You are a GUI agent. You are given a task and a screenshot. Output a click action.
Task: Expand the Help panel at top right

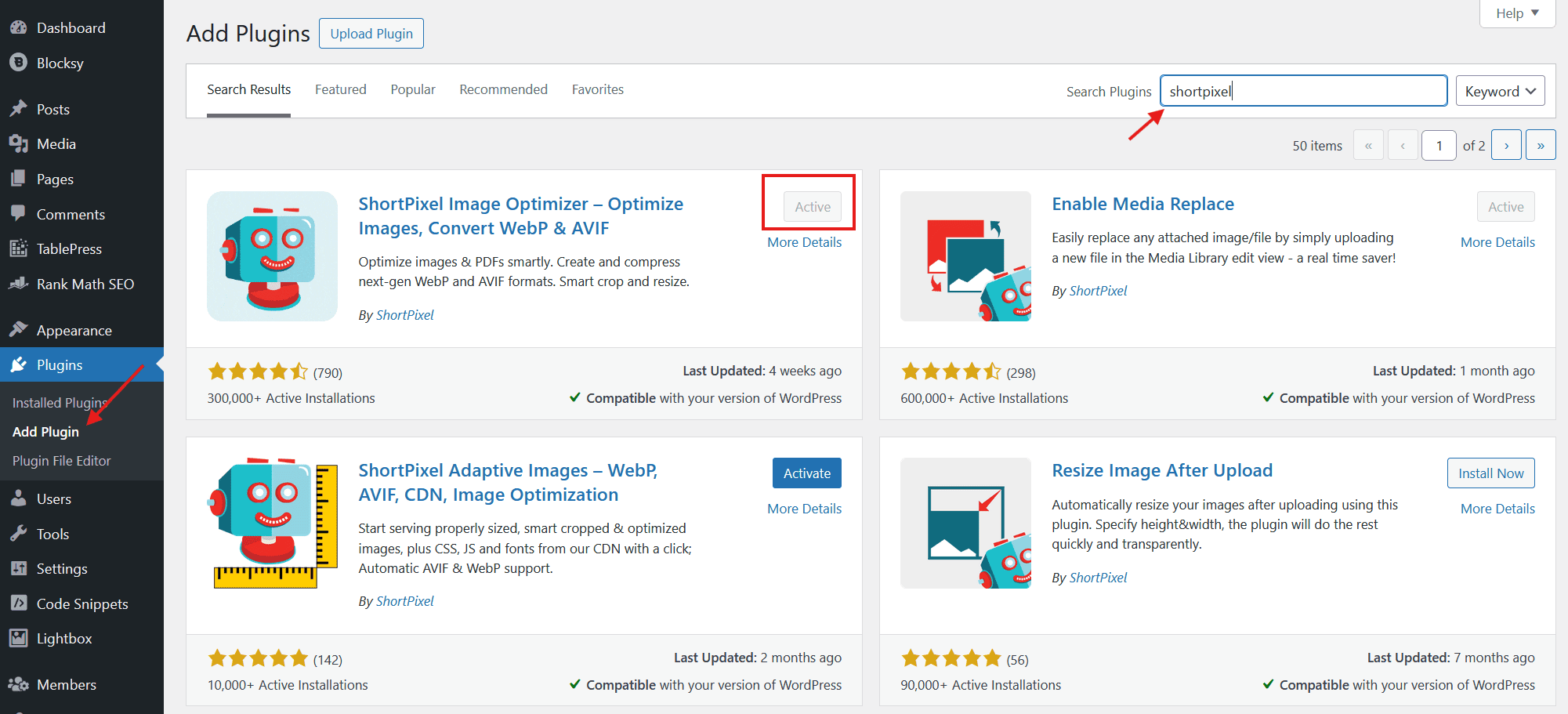click(x=1516, y=13)
